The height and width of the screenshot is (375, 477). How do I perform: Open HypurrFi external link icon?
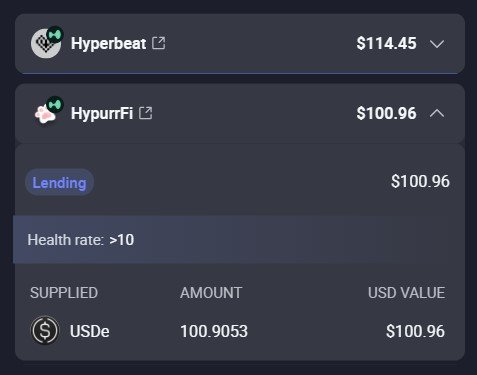click(x=146, y=113)
